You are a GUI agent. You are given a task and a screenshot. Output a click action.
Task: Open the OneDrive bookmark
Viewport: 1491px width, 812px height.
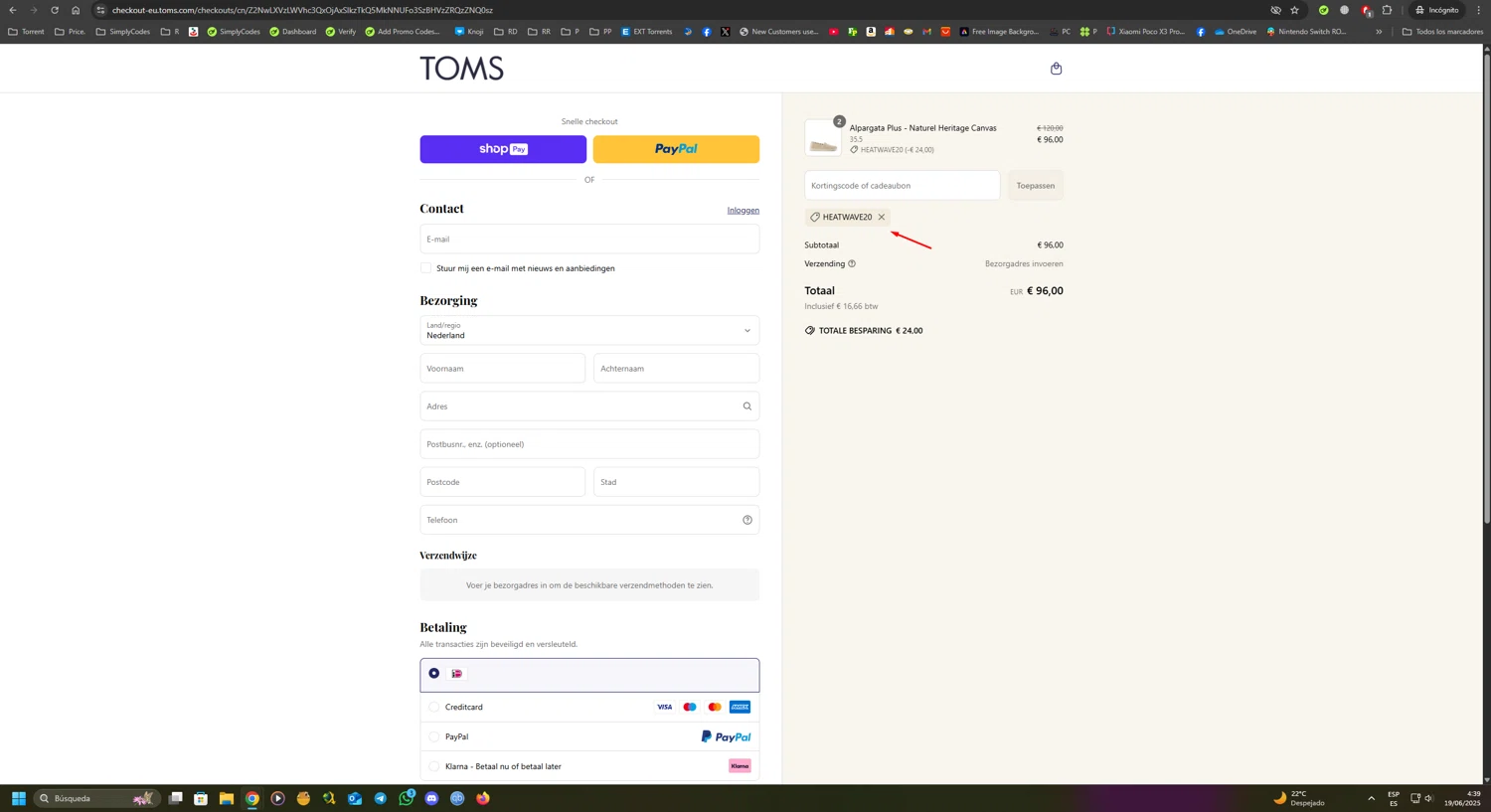click(x=1236, y=32)
